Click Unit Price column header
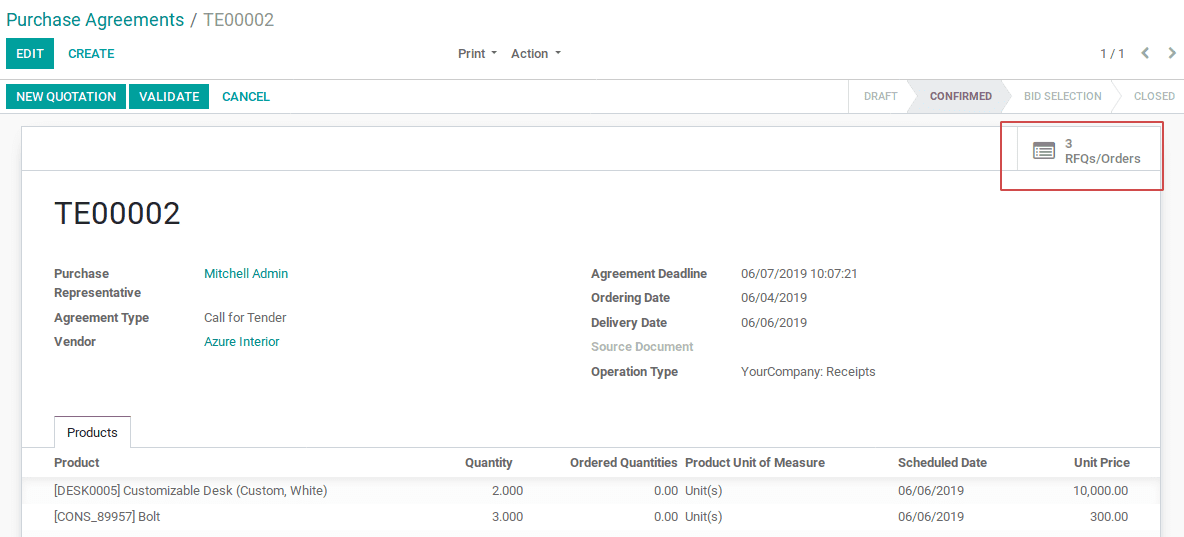 pos(1102,462)
